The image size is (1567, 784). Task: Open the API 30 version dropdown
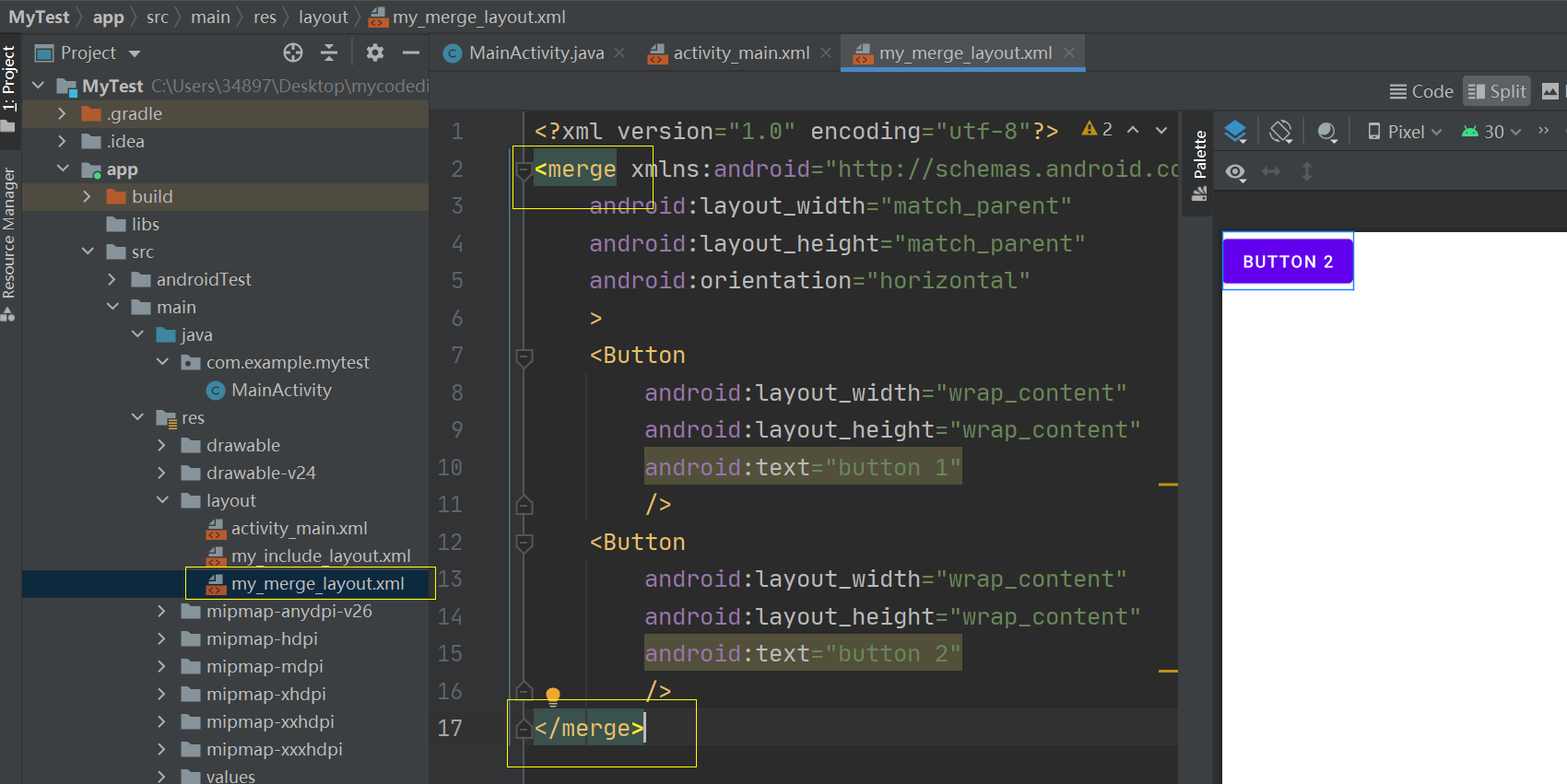(x=1491, y=132)
